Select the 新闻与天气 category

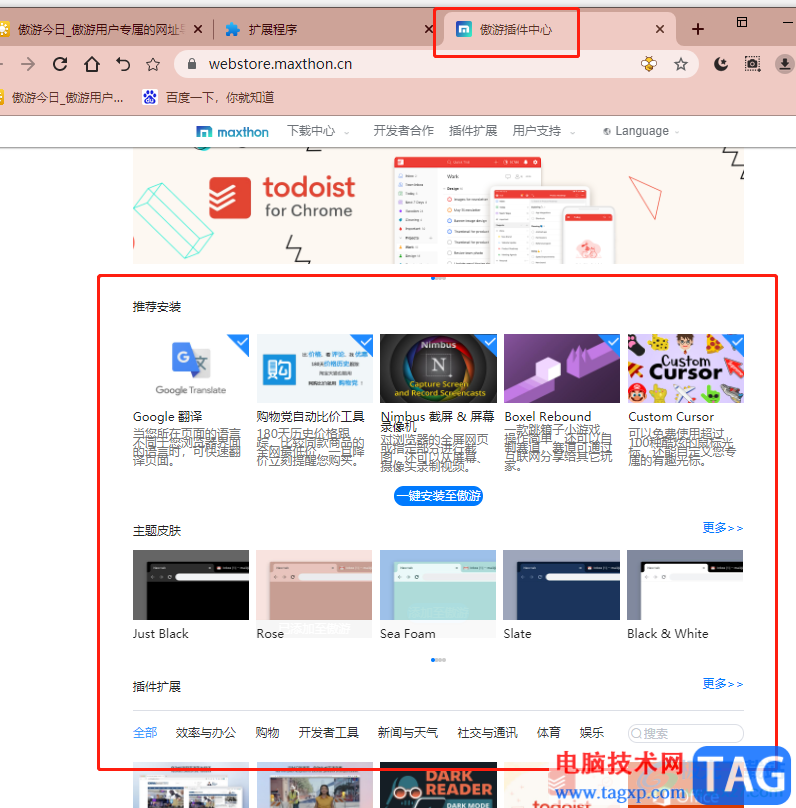pos(408,733)
